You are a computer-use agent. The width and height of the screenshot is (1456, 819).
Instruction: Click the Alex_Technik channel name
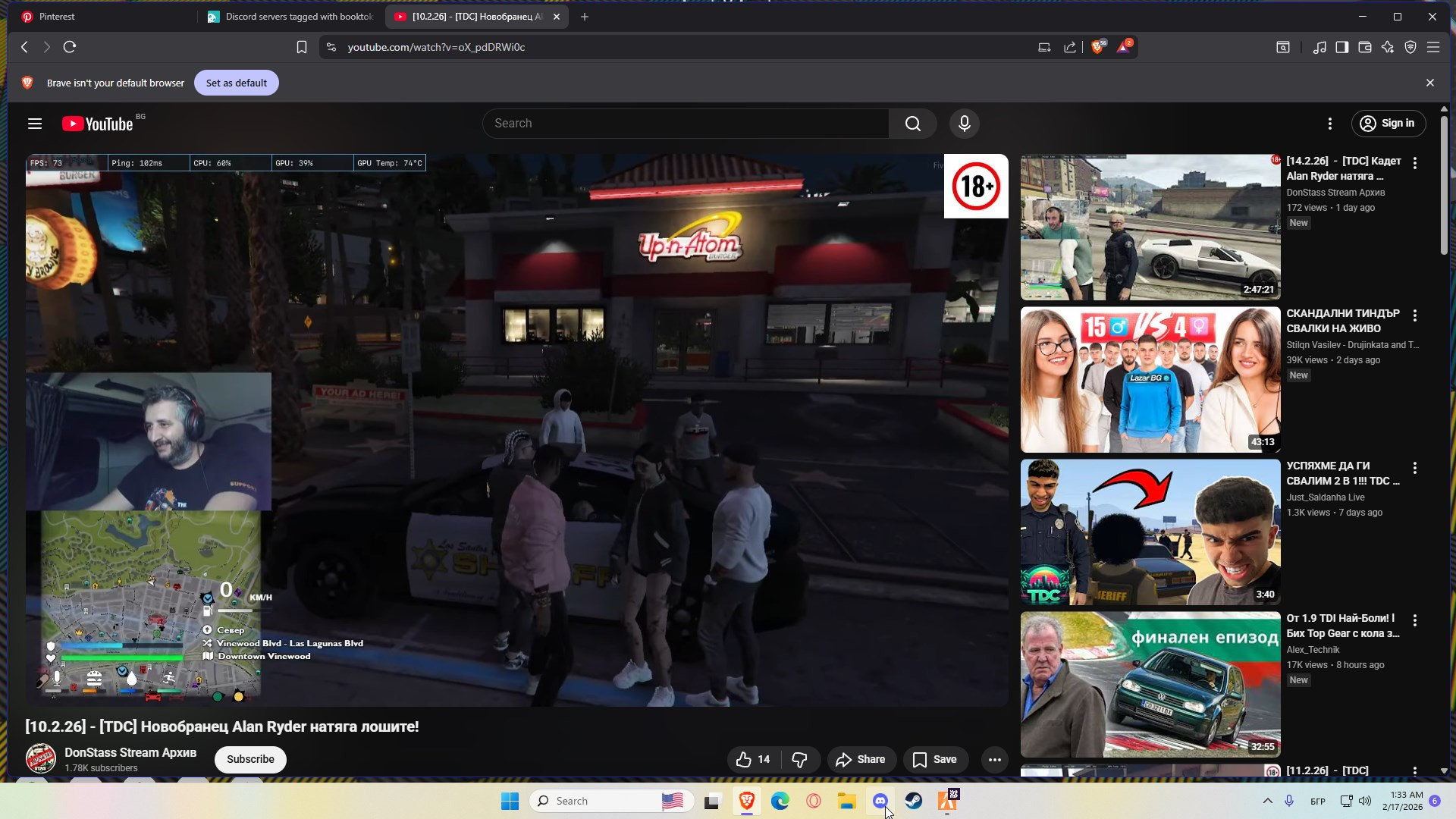click(x=1313, y=650)
